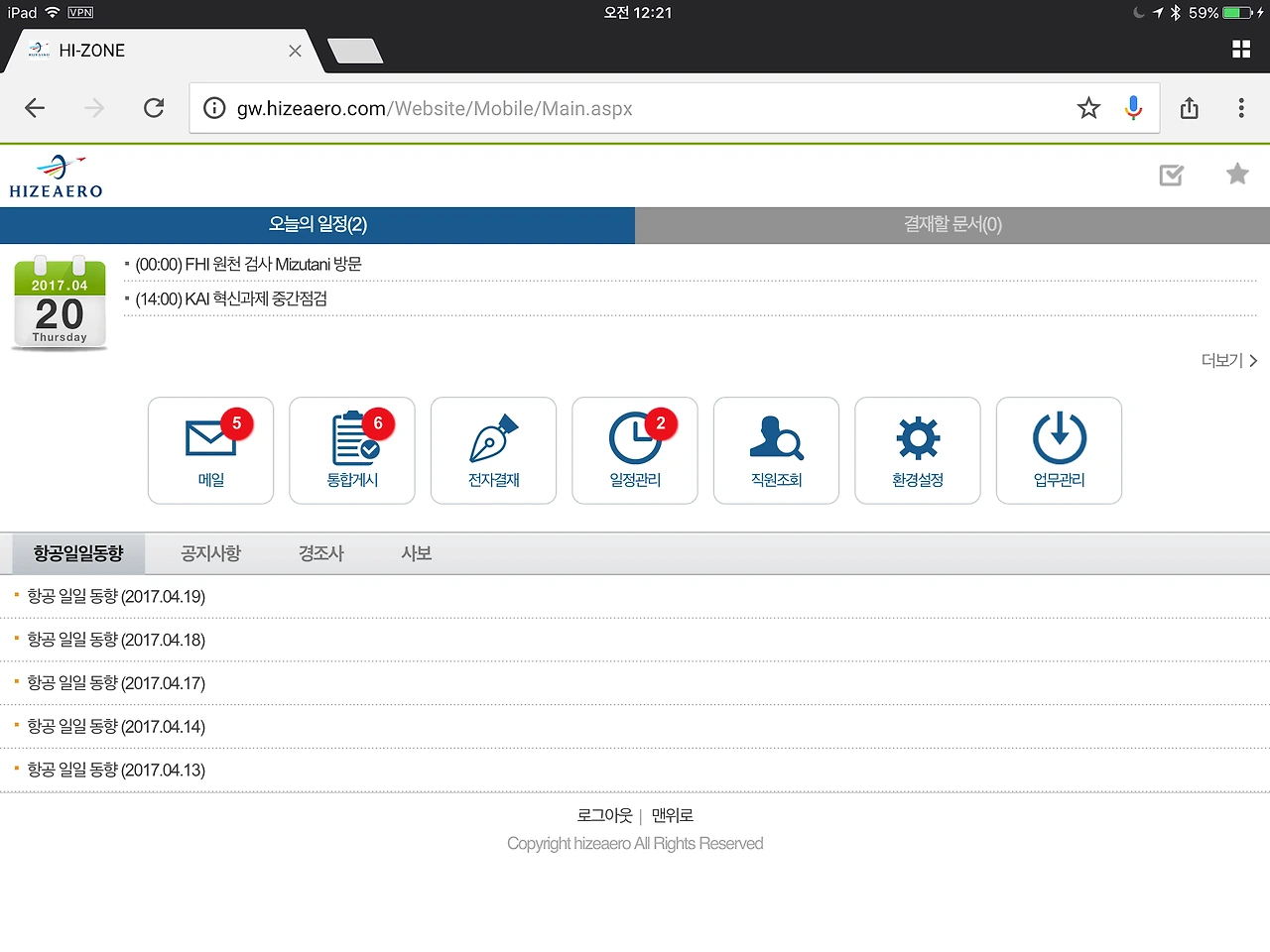
Task: Switch to 오늘의 일정(2) tab
Action: coord(317,225)
